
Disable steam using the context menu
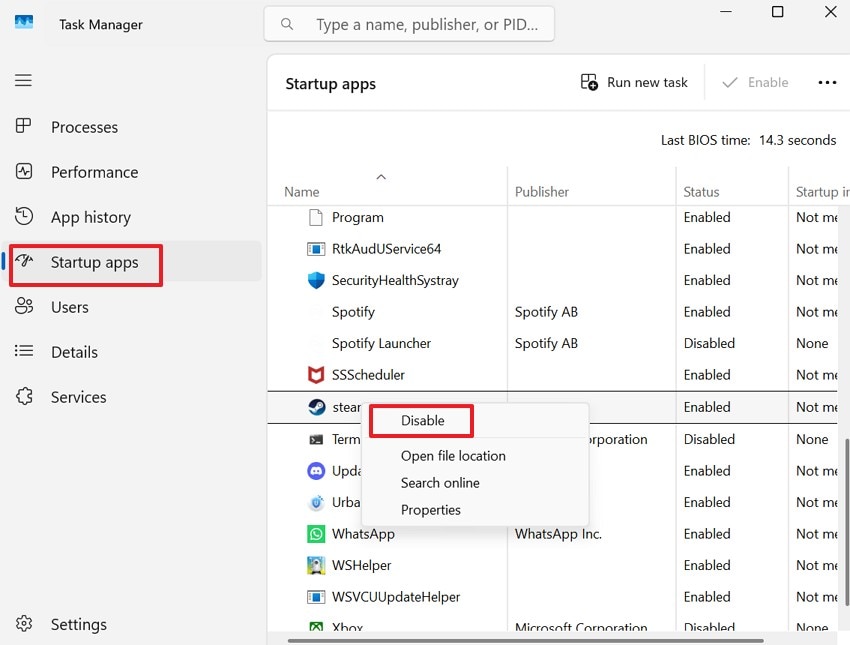(420, 422)
